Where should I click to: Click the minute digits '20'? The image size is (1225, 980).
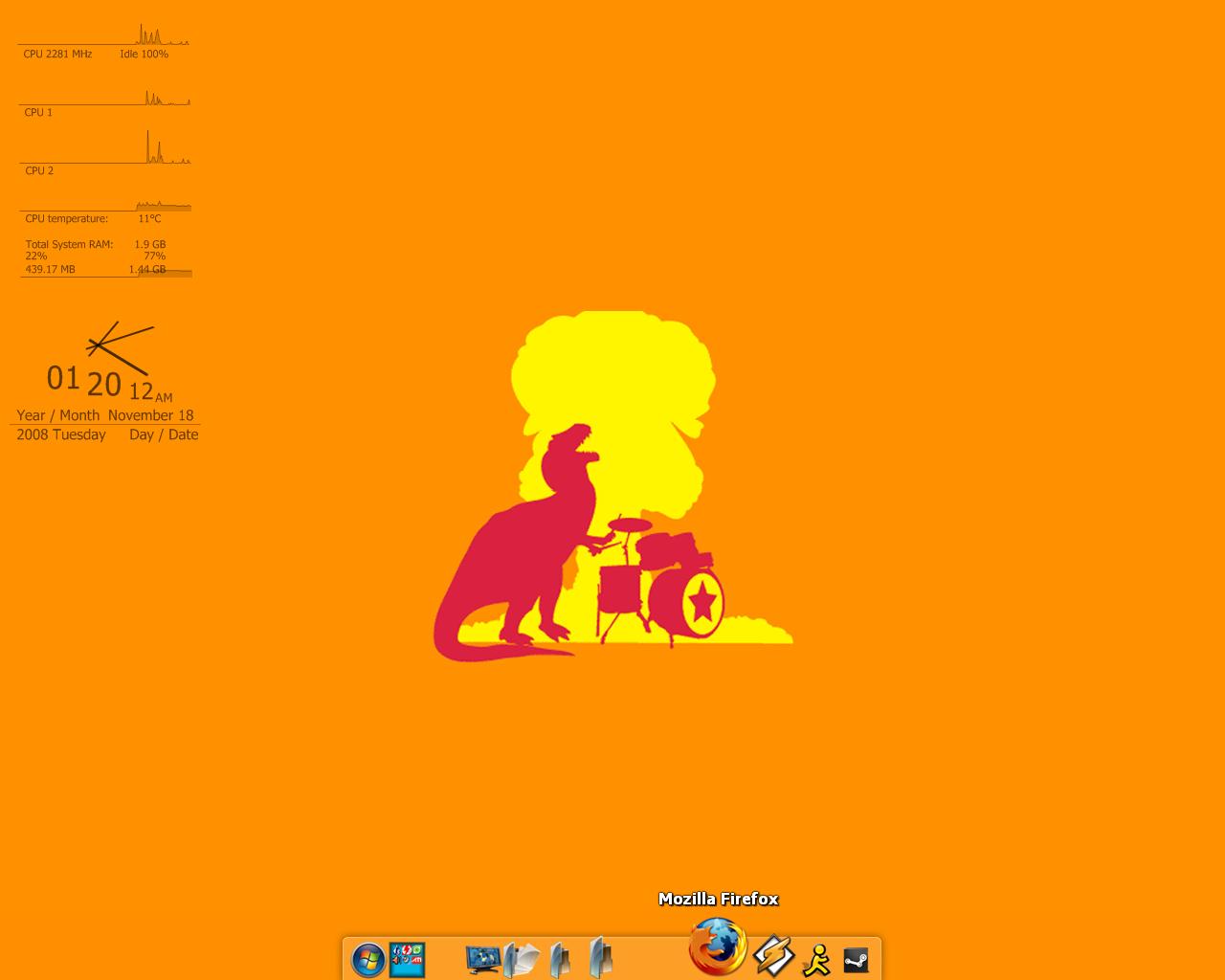(x=104, y=385)
